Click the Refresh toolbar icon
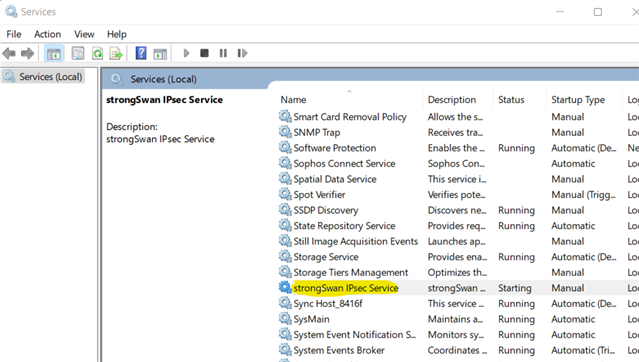639x362 pixels. (x=97, y=53)
